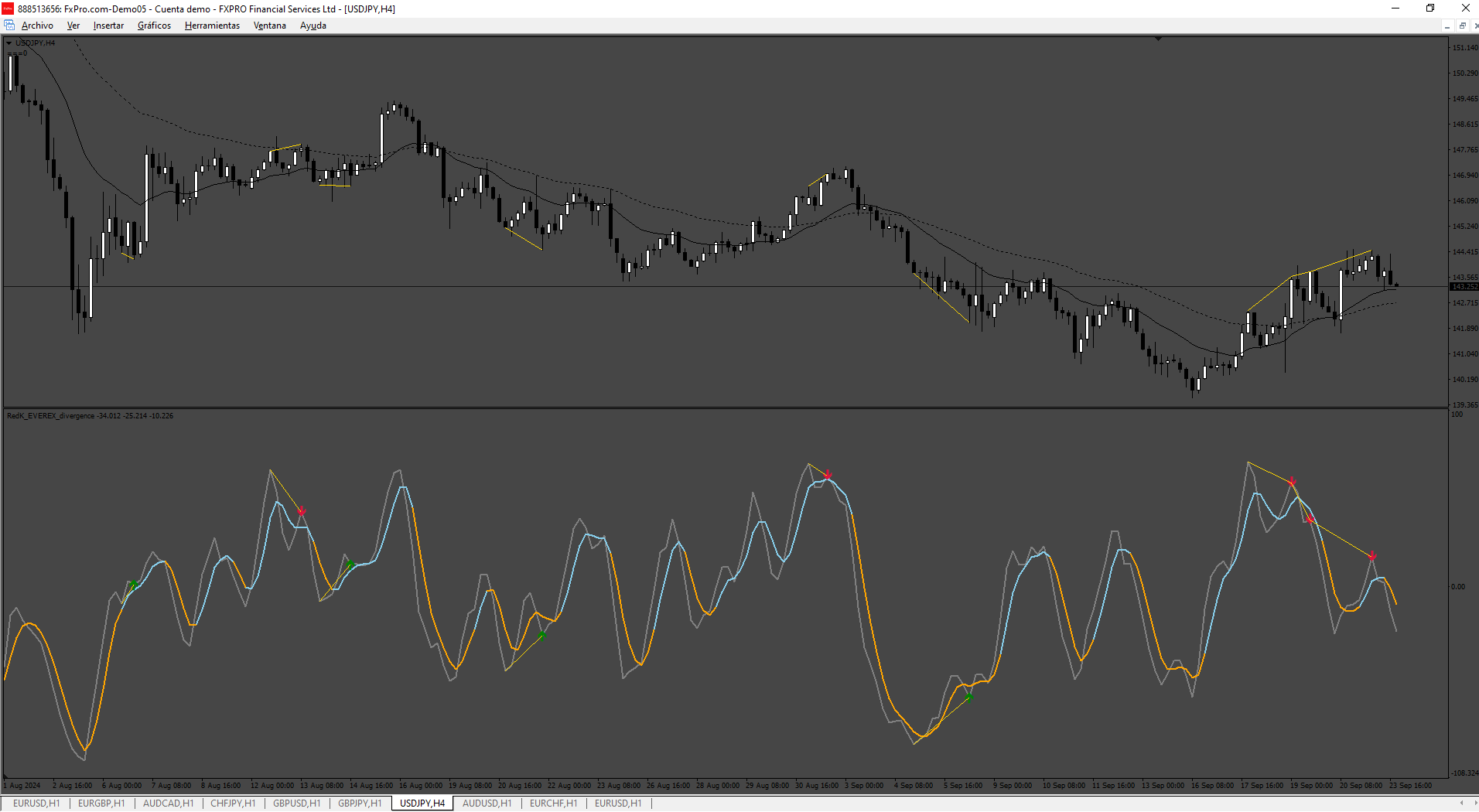
Task: Click the green buy arrow near 6 Aug
Action: pyautogui.click(x=134, y=585)
